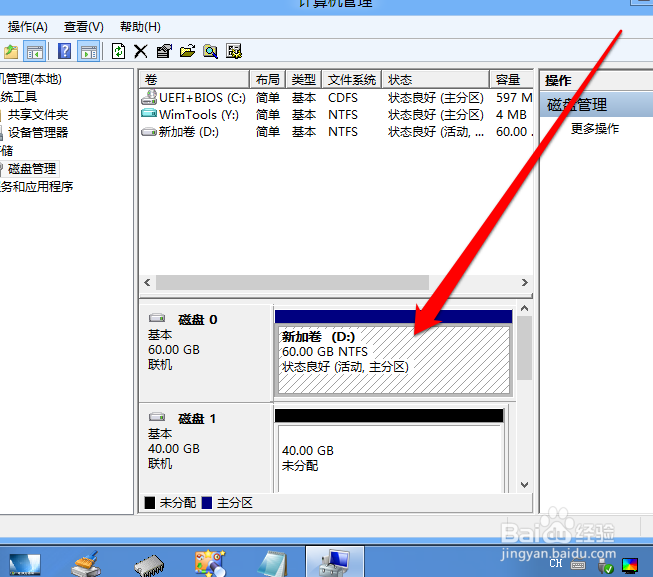Click the X delete toolbar icon
The image size is (653, 577).
coord(141,52)
